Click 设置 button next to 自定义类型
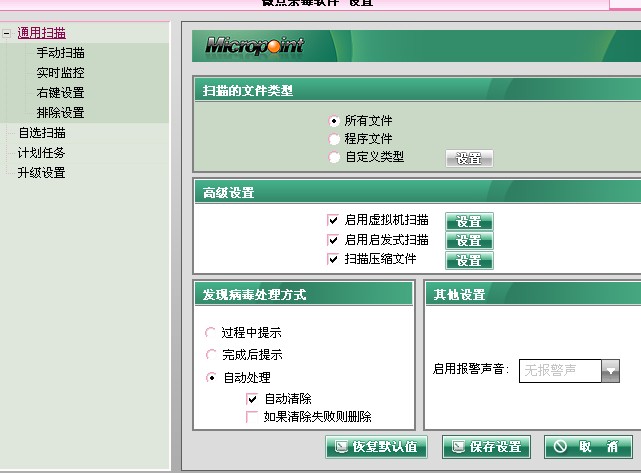The height and width of the screenshot is (473, 641). [x=469, y=158]
